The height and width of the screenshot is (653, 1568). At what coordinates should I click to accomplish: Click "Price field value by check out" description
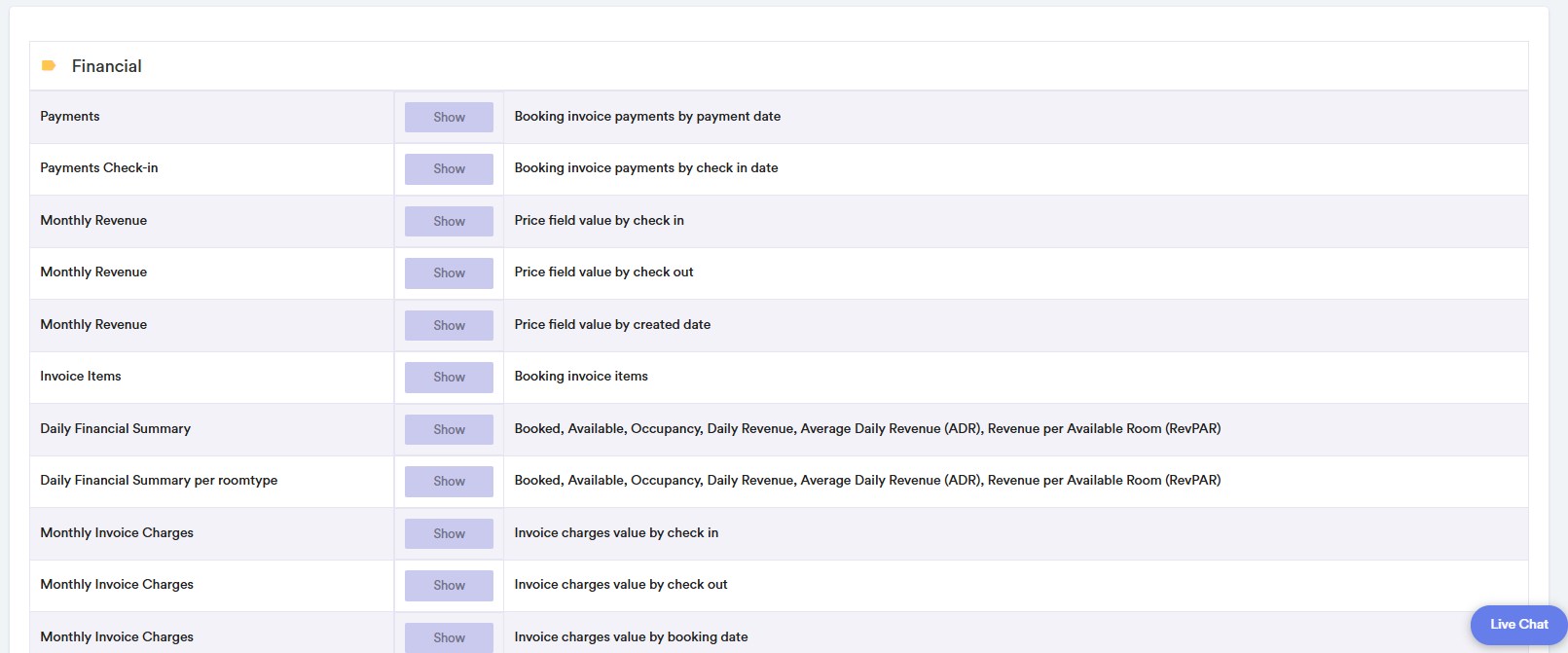(x=604, y=272)
